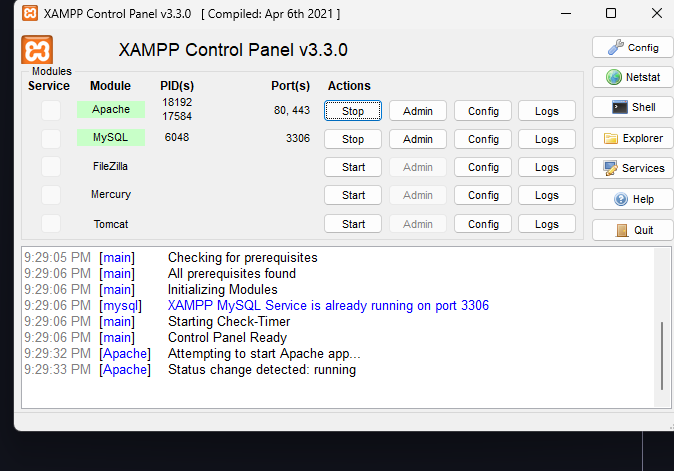
Task: Open Mercury Logs menu
Action: (547, 195)
